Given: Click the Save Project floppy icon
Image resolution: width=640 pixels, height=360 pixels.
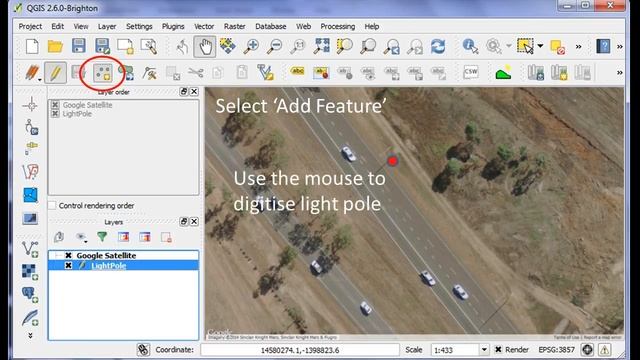Looking at the screenshot, I should pos(78,46).
